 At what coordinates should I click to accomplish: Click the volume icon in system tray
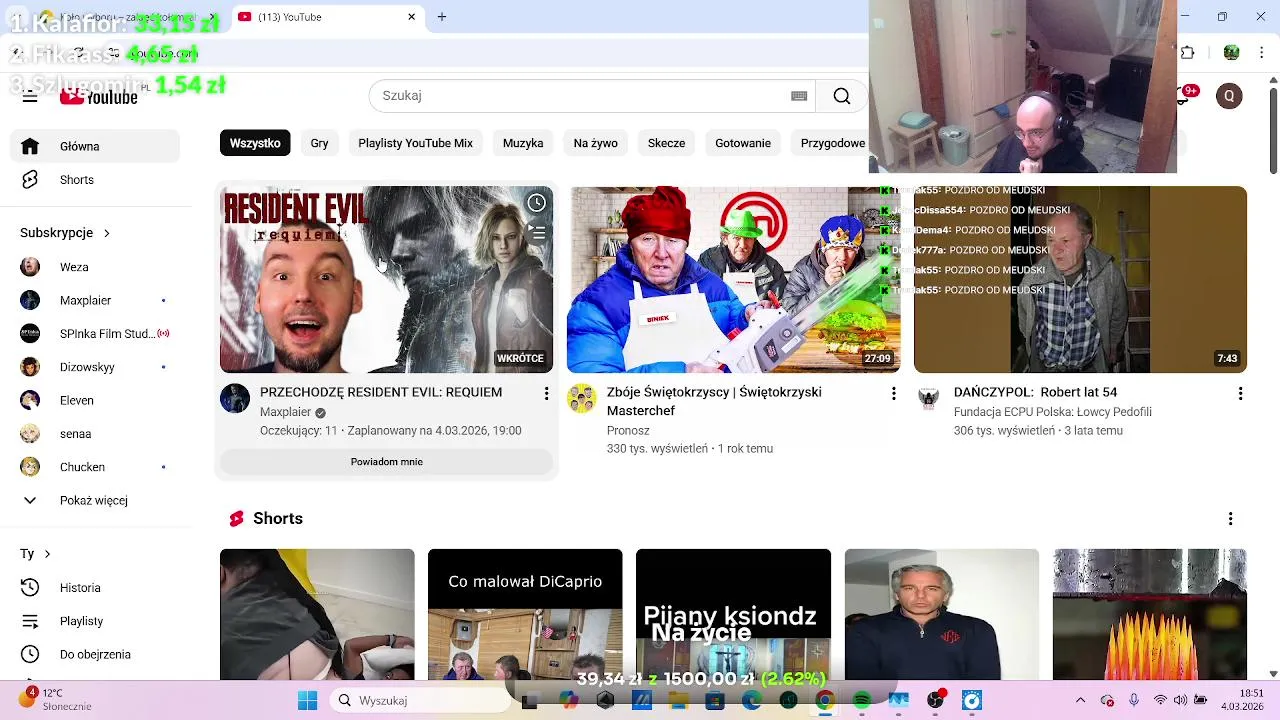coord(1181,701)
